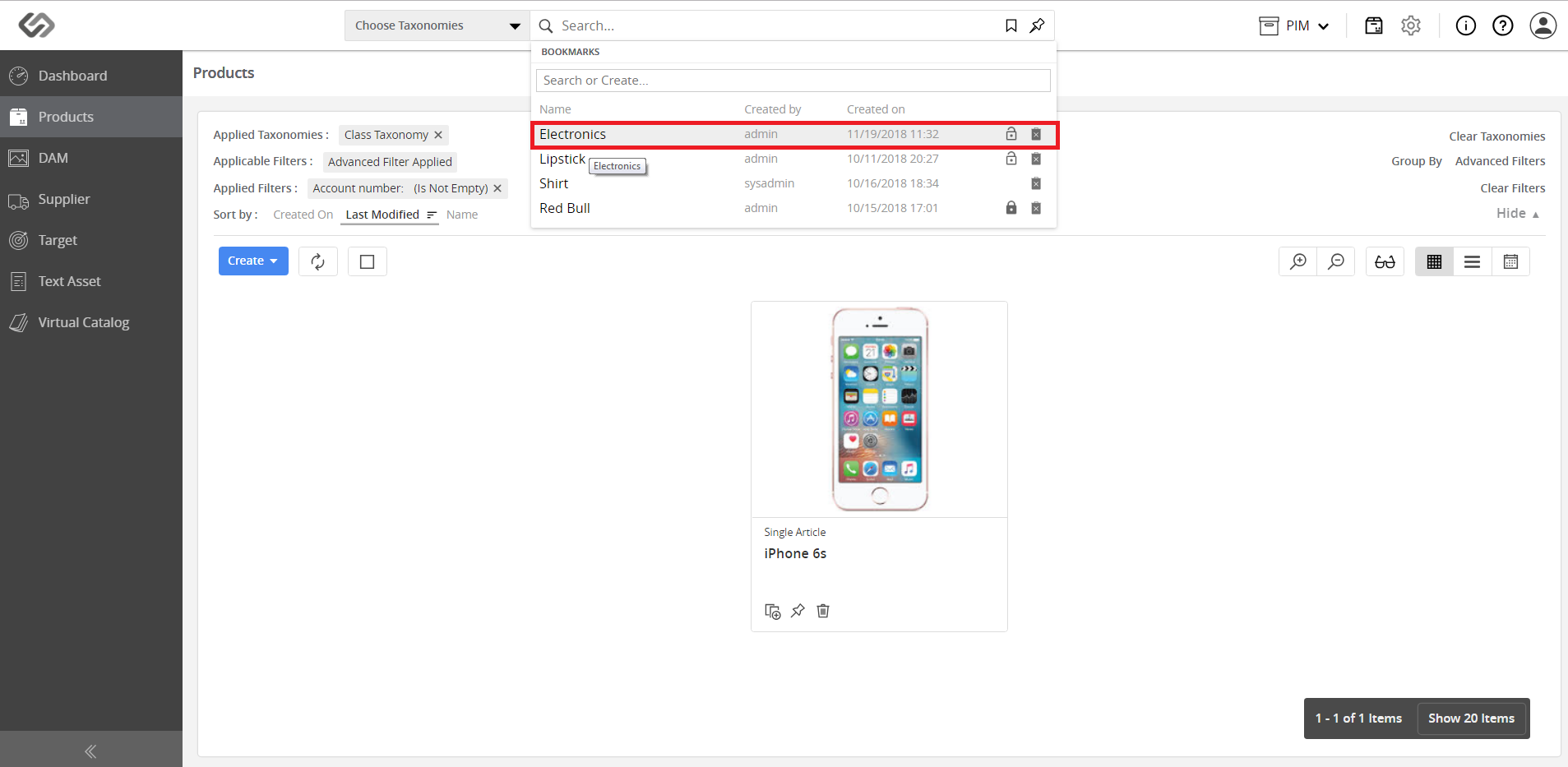
Task: Expand the Create dropdown button
Action: click(x=253, y=261)
